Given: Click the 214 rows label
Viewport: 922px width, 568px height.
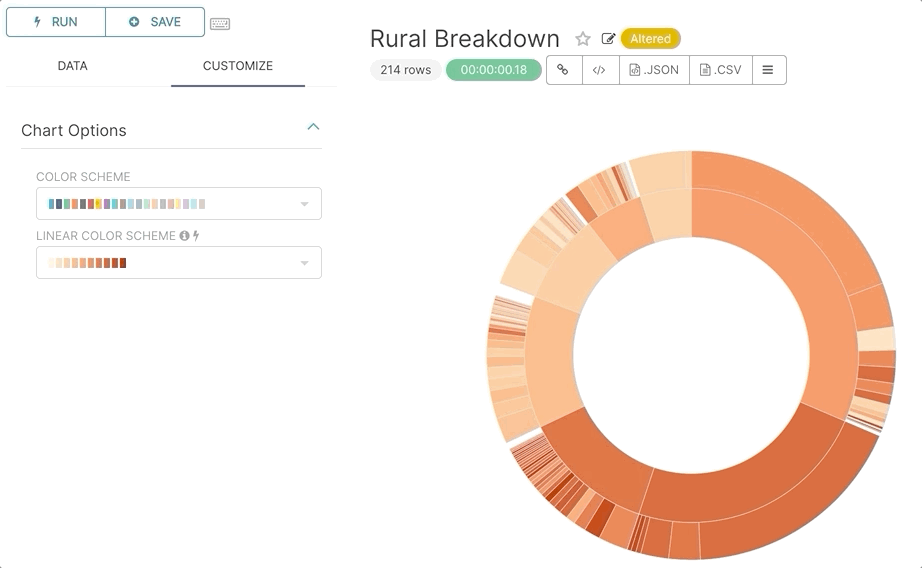Looking at the screenshot, I should (x=405, y=70).
